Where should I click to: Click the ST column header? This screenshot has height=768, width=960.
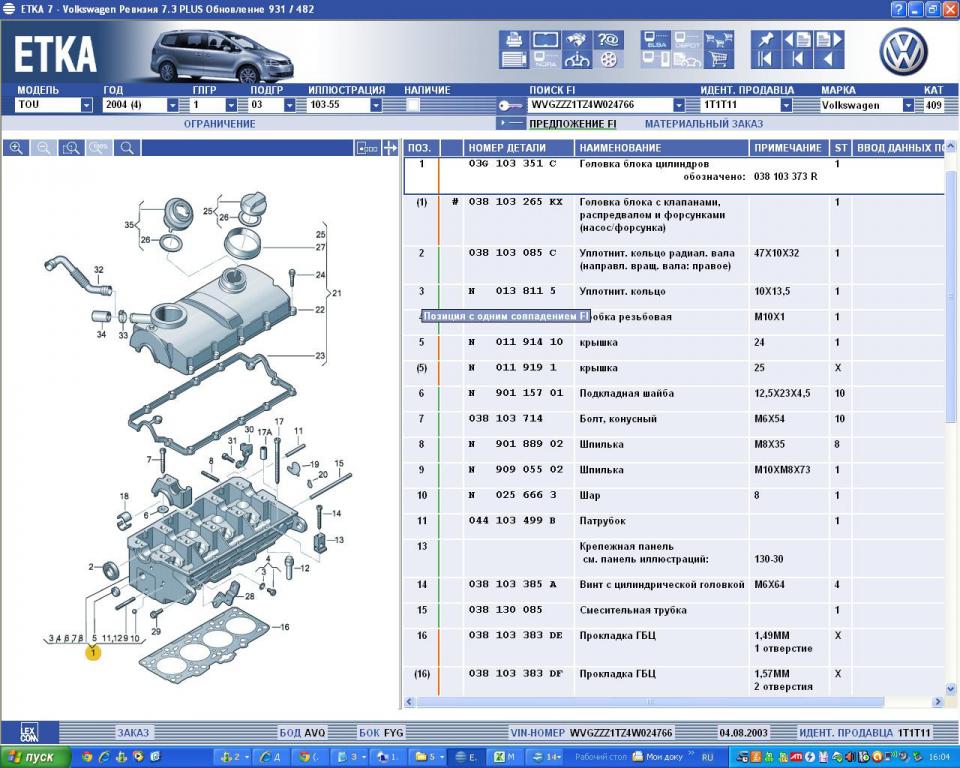point(841,148)
